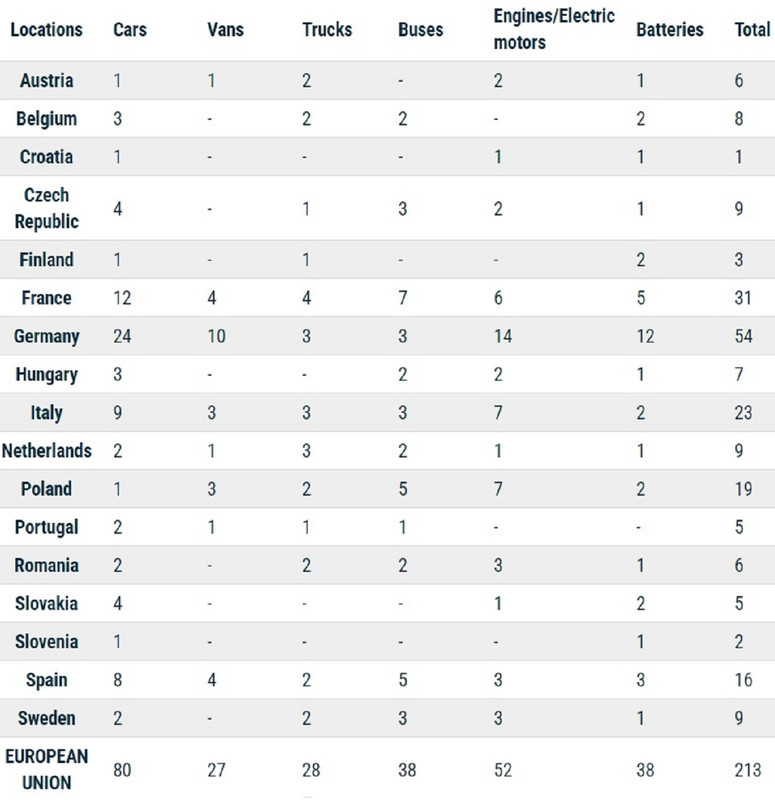
Task: Click France's cars value 12
Action: point(122,298)
